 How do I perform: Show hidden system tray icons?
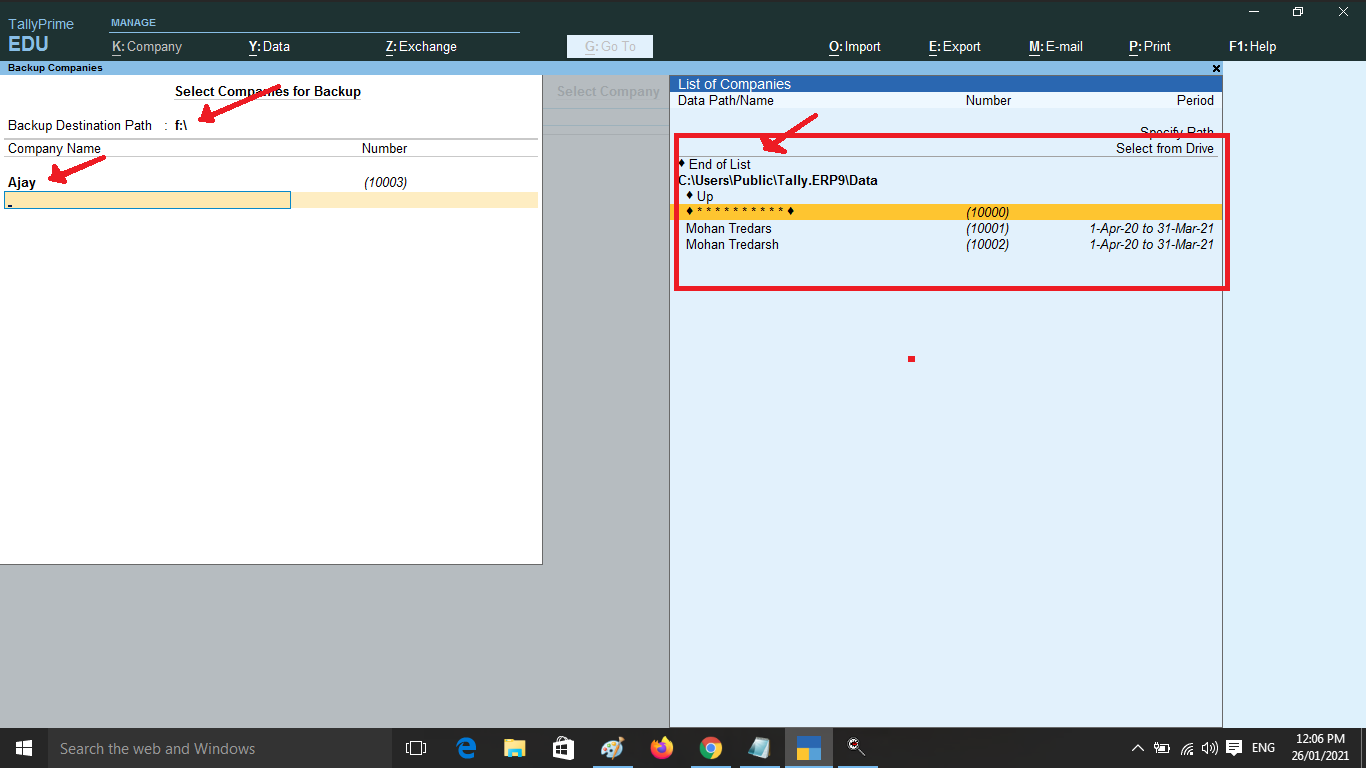coord(1137,748)
